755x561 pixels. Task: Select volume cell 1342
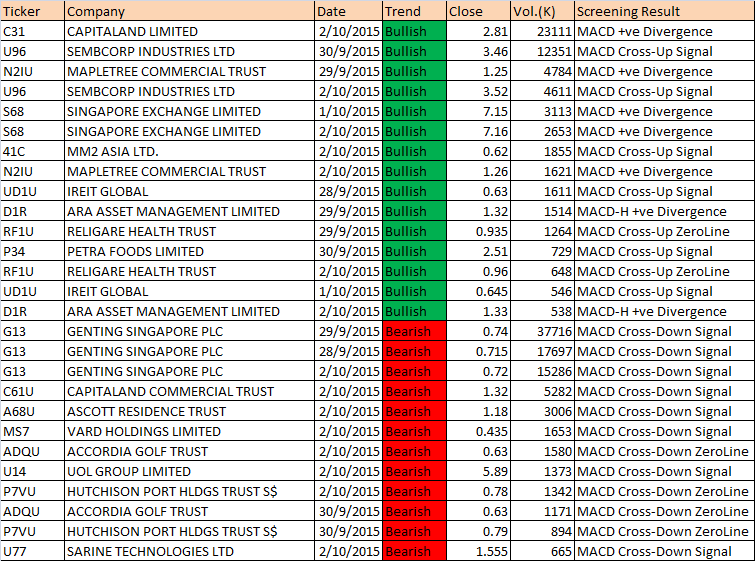(x=542, y=491)
